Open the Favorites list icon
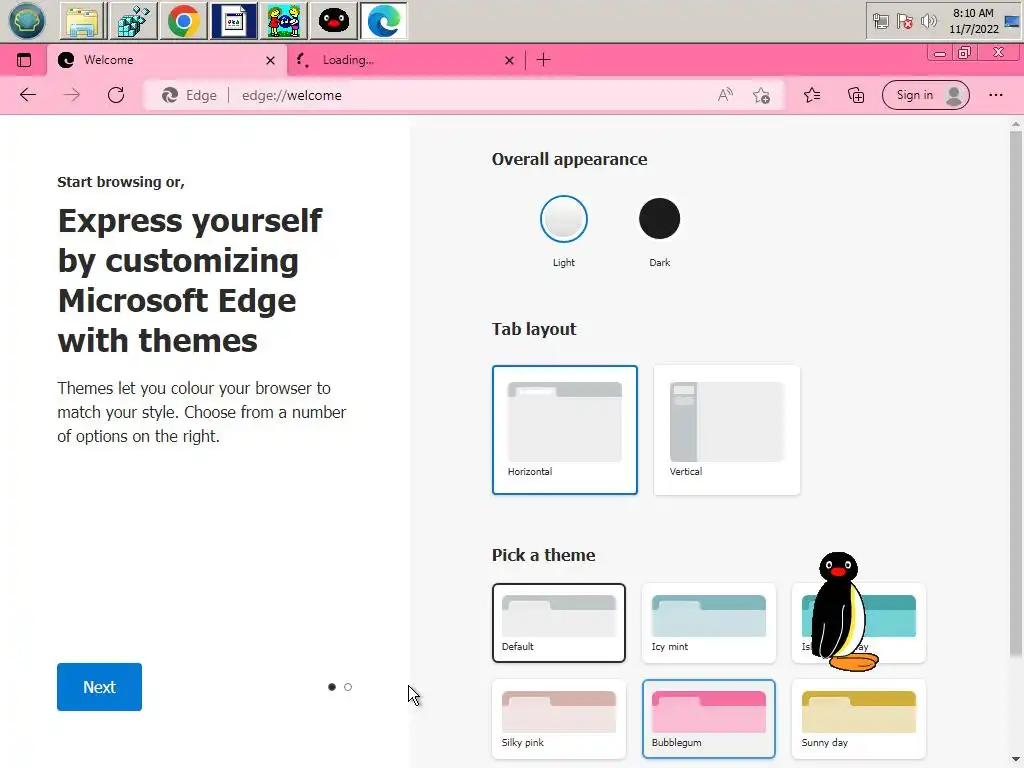The image size is (1024, 768). tap(812, 95)
